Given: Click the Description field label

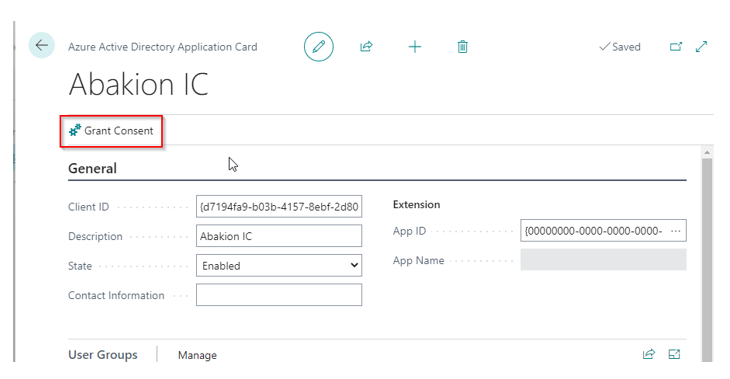Looking at the screenshot, I should click(95, 236).
